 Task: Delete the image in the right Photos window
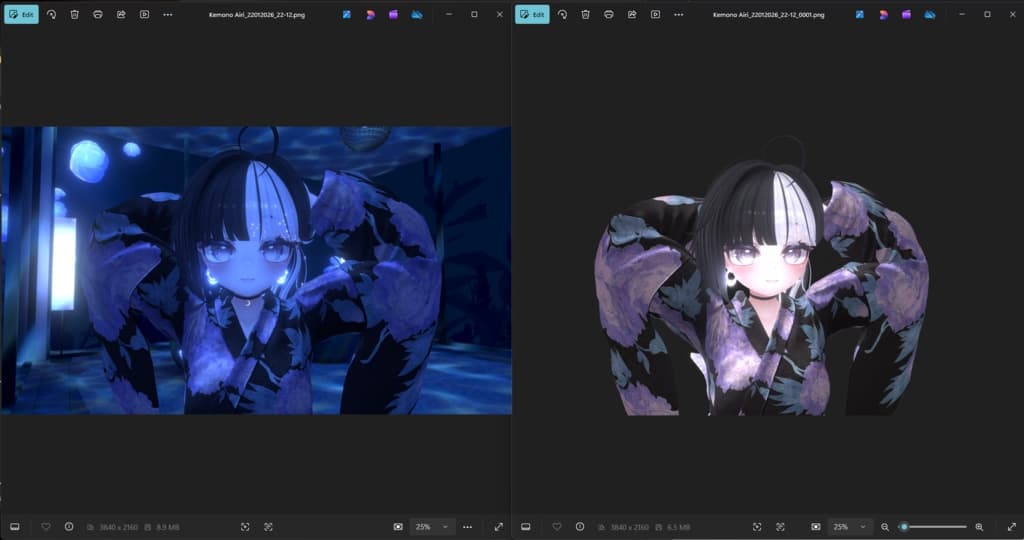tap(585, 15)
